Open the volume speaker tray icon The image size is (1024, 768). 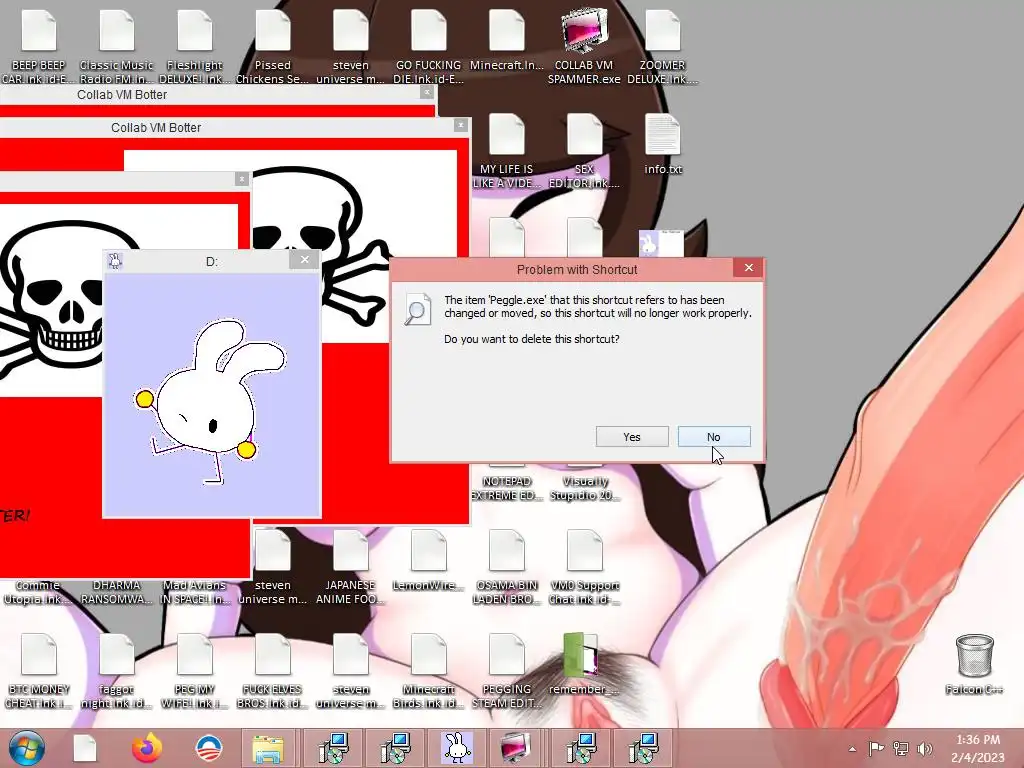(x=925, y=749)
